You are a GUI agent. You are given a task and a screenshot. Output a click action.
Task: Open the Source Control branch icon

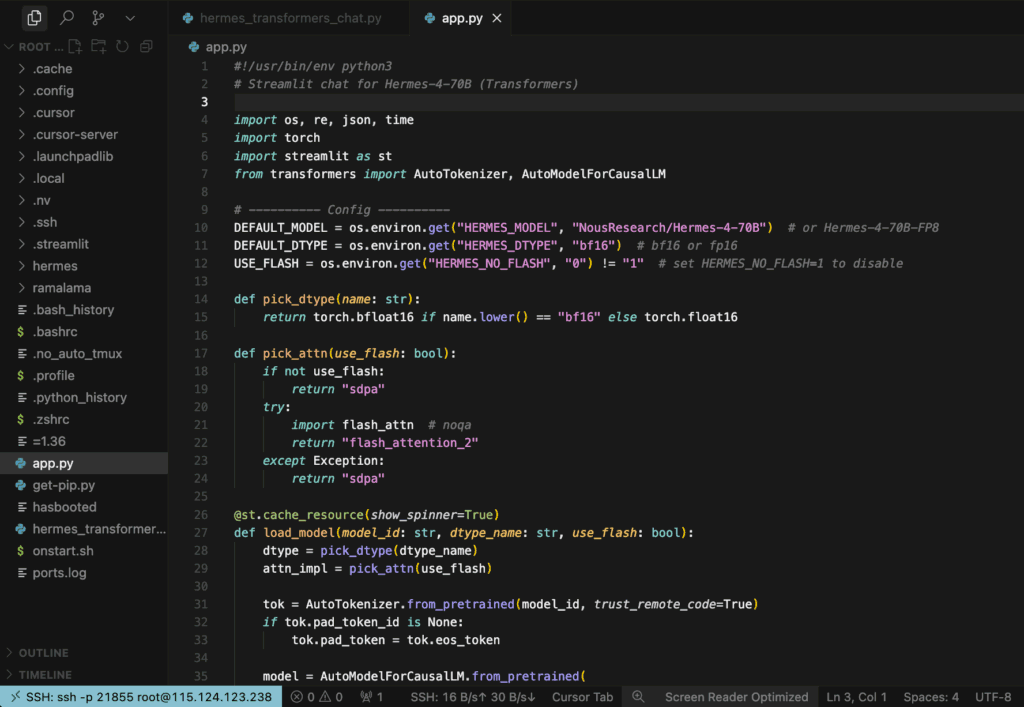(x=98, y=18)
